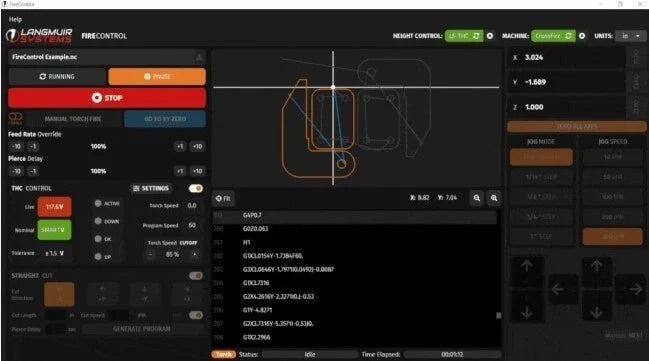
Task: Toggle the THC Control switch
Action: [x=195, y=188]
